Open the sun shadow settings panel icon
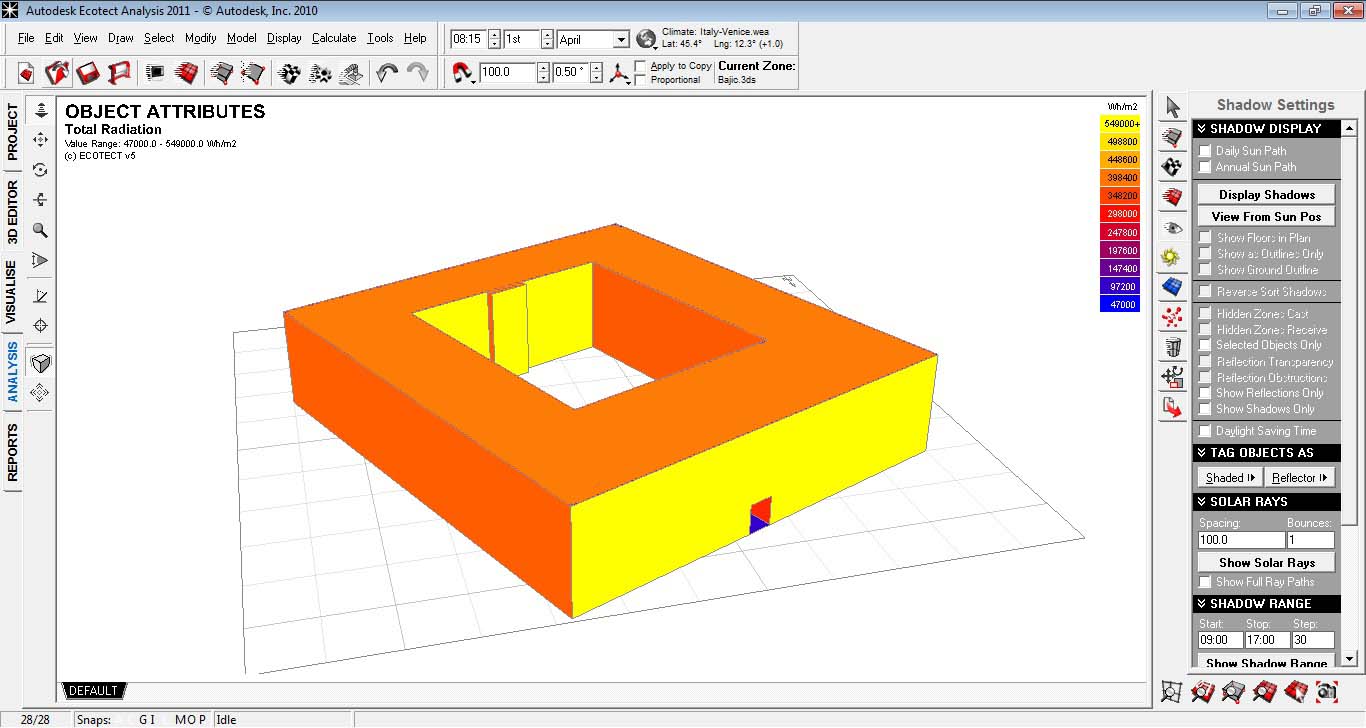1366x728 pixels. (x=1172, y=257)
